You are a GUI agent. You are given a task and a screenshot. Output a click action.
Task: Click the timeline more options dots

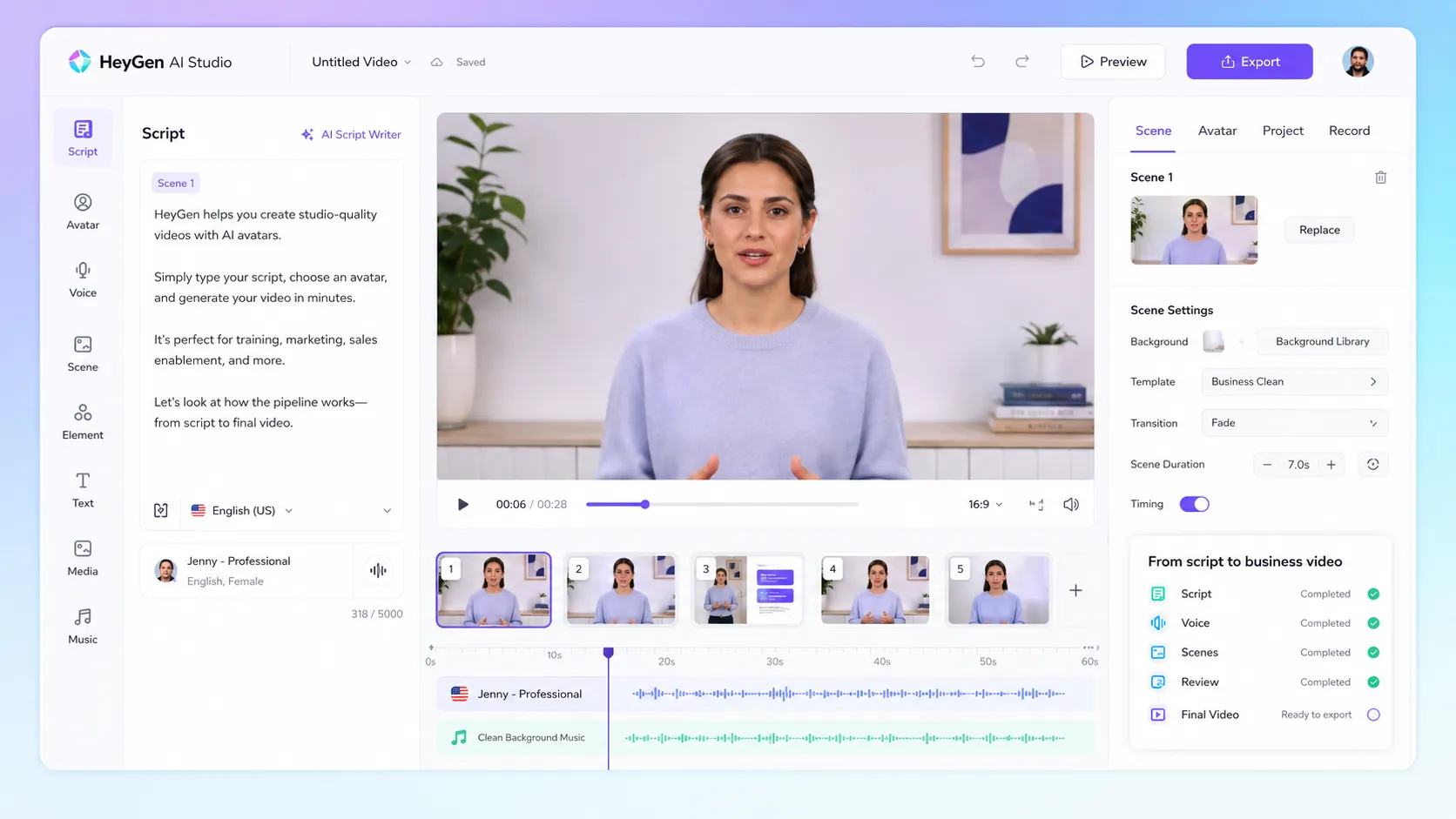[1089, 648]
